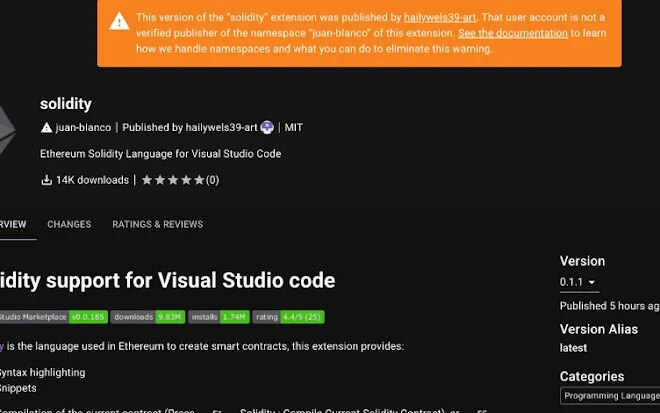The image size is (660, 413).
Task: Click the rating 4.4/5 (25) badge
Action: point(288,317)
